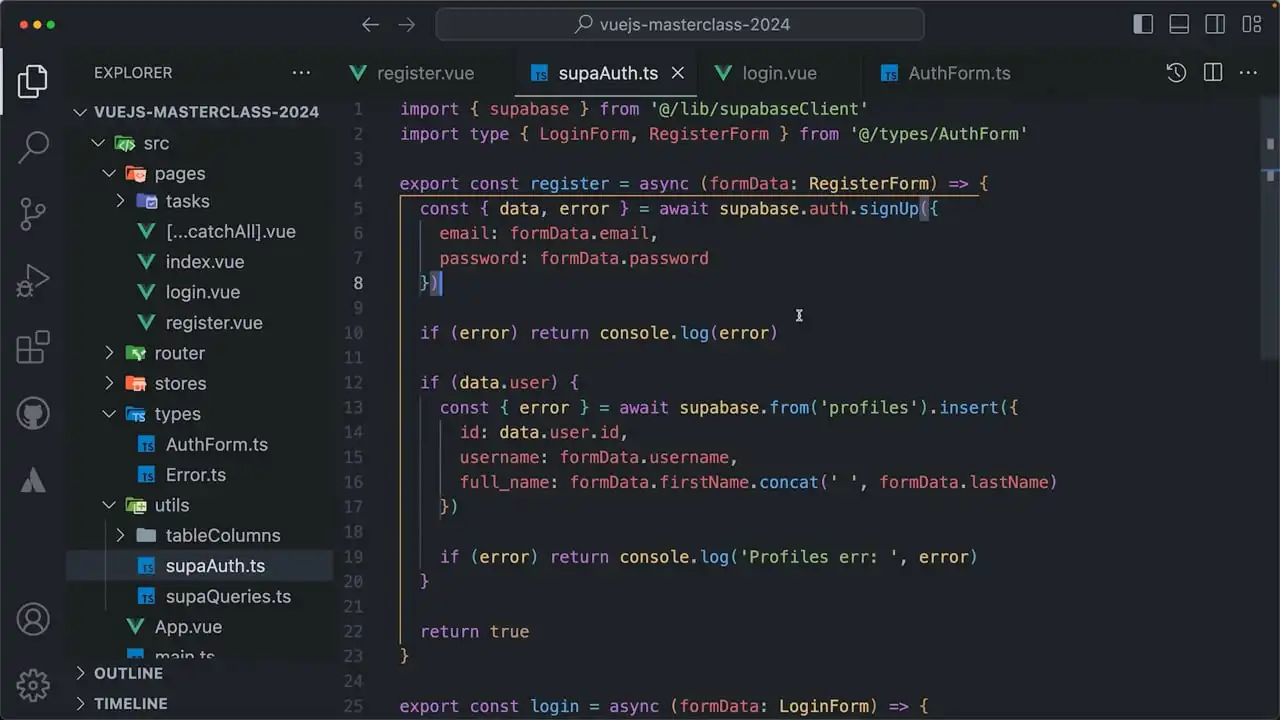Collapse the VUEJS-MASTERCLASS-2024 root folder
Image resolution: width=1280 pixels, height=720 pixels.
click(x=200, y=112)
